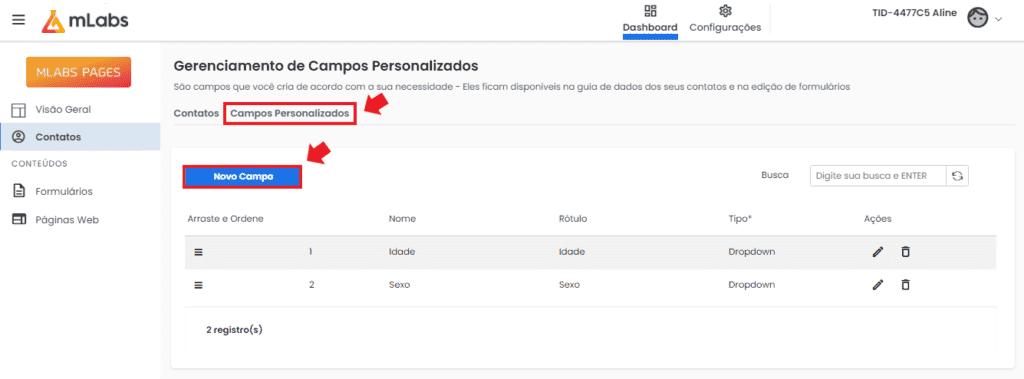1024x379 pixels.
Task: Click Dropdown type in Idade row
Action: click(752, 252)
